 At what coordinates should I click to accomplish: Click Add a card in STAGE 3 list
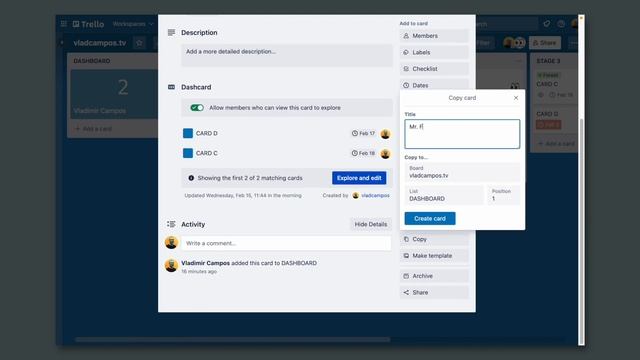pyautogui.click(x=556, y=144)
